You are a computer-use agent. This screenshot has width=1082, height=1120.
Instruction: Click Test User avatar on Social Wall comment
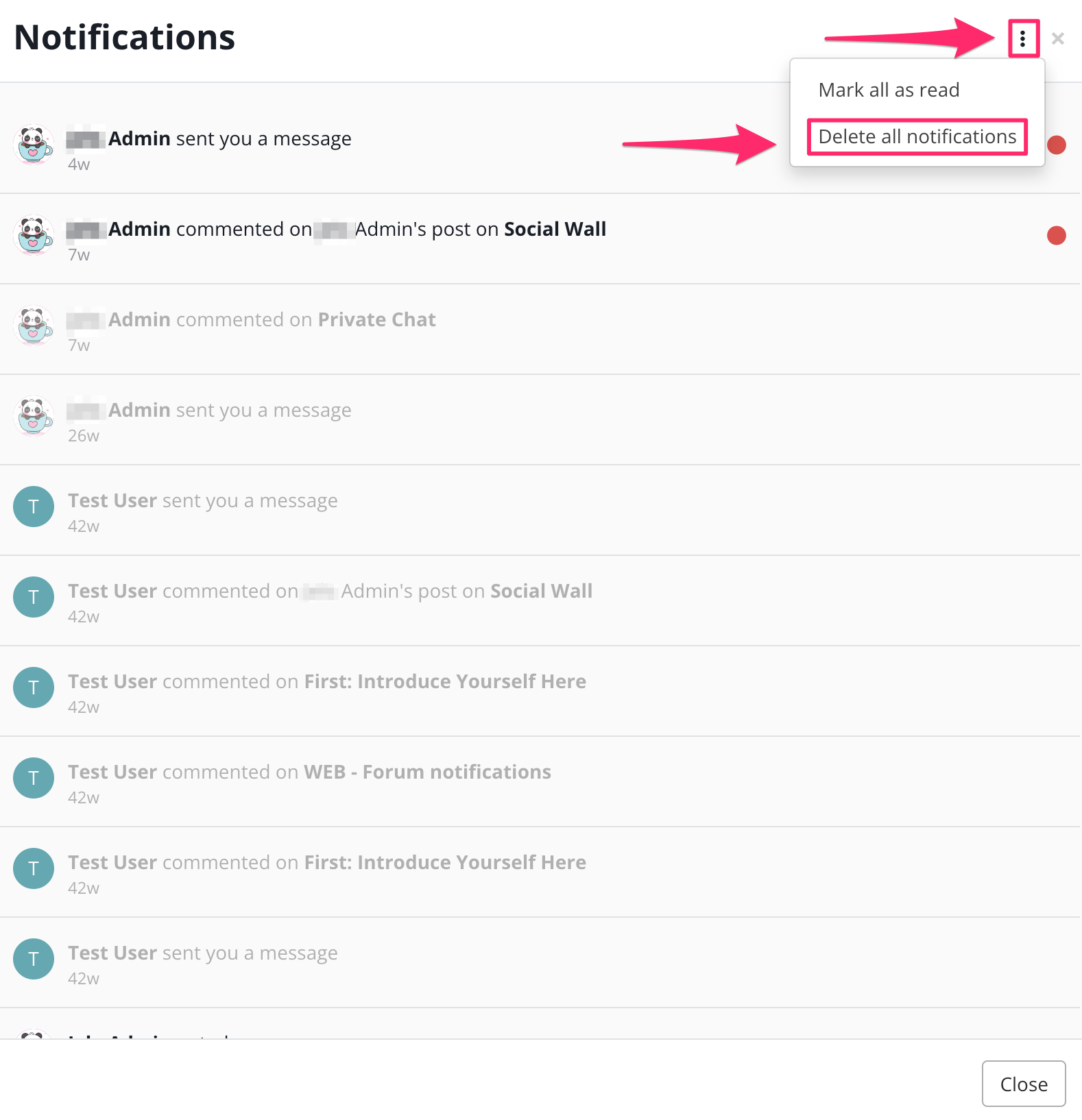[x=34, y=597]
